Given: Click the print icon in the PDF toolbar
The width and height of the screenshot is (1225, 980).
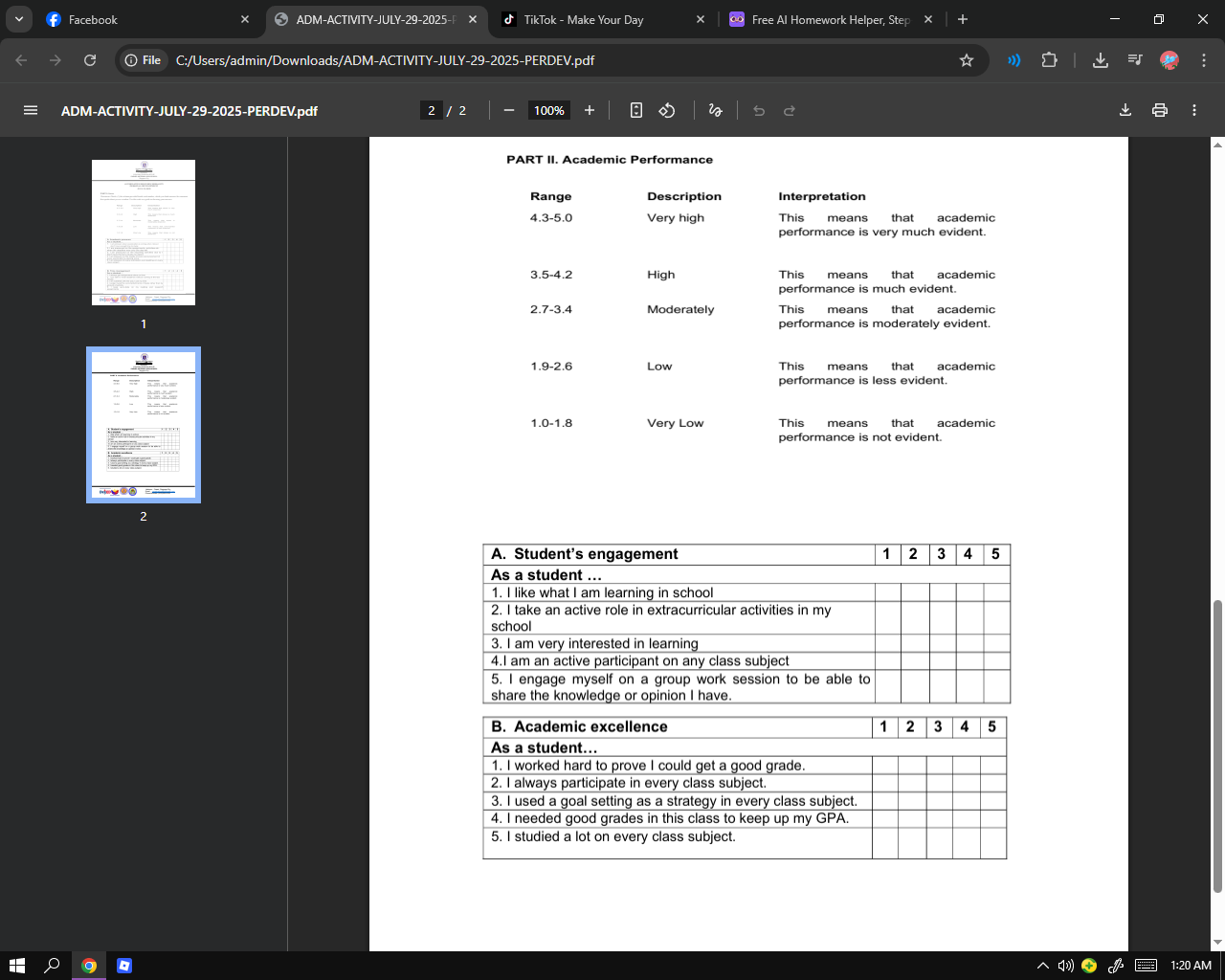Looking at the screenshot, I should [x=1160, y=110].
